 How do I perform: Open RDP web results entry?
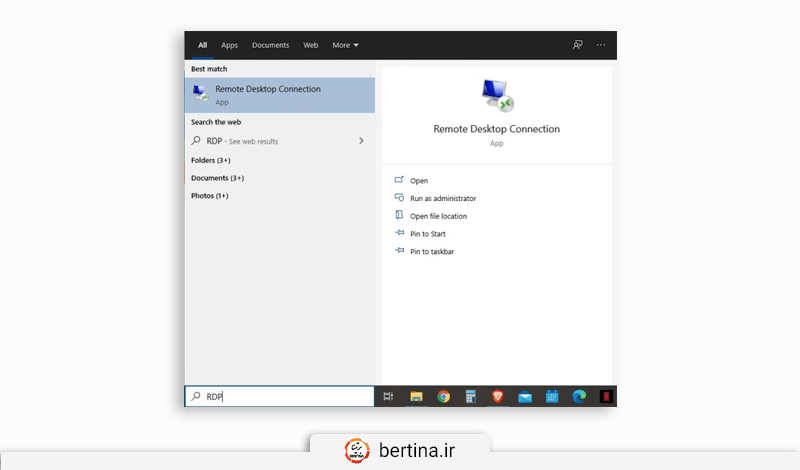[x=280, y=141]
